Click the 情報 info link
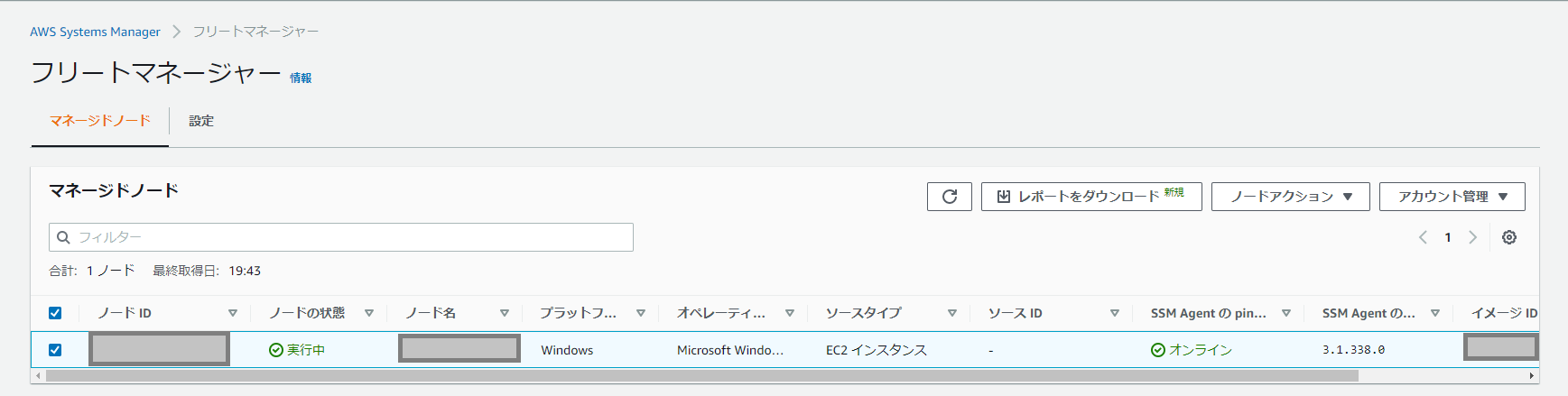The height and width of the screenshot is (396, 1568). (x=301, y=78)
